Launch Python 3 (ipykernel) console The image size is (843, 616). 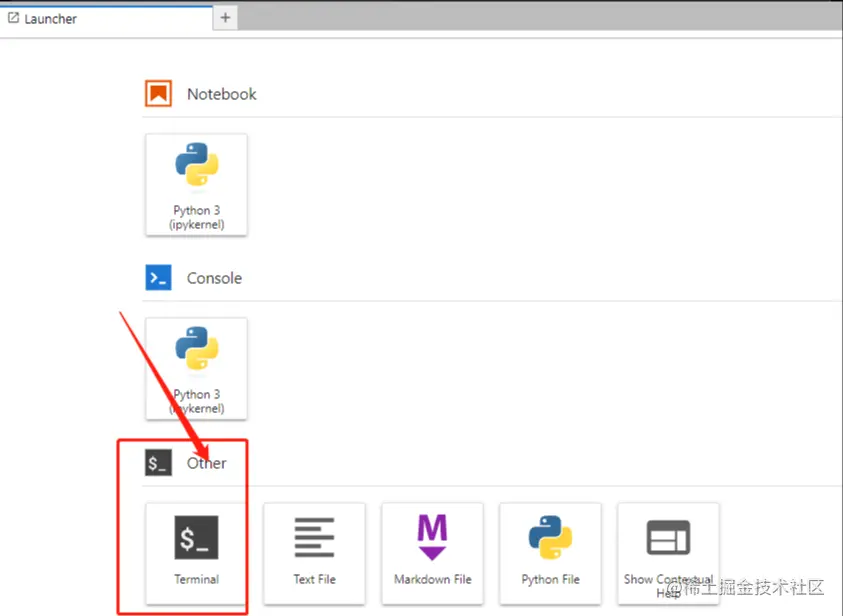(x=196, y=369)
